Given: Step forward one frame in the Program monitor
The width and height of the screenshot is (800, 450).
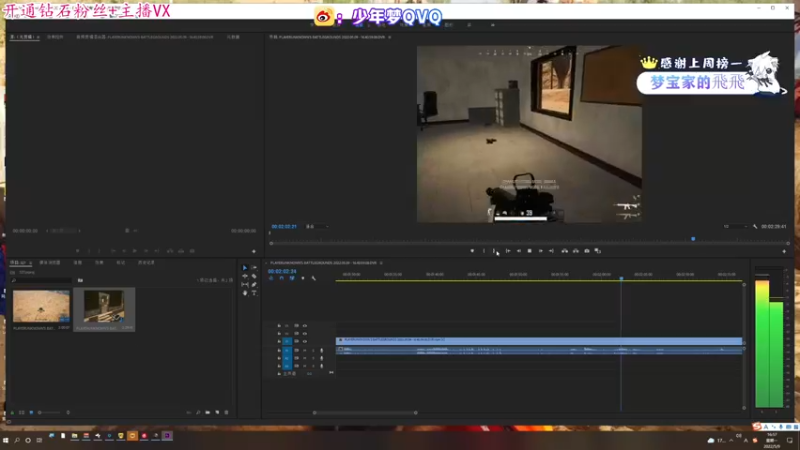Looking at the screenshot, I should click(x=540, y=251).
